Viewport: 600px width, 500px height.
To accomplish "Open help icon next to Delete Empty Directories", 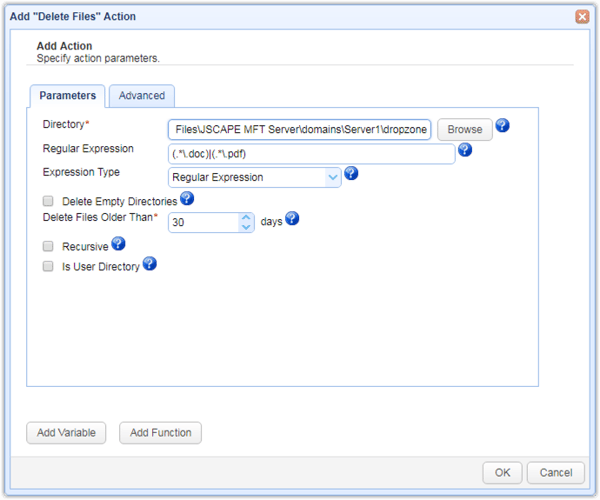I will tap(187, 198).
